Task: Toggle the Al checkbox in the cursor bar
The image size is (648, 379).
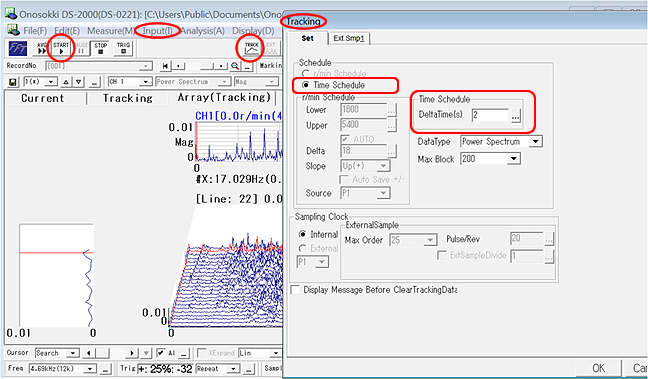Action: pyautogui.click(x=161, y=353)
